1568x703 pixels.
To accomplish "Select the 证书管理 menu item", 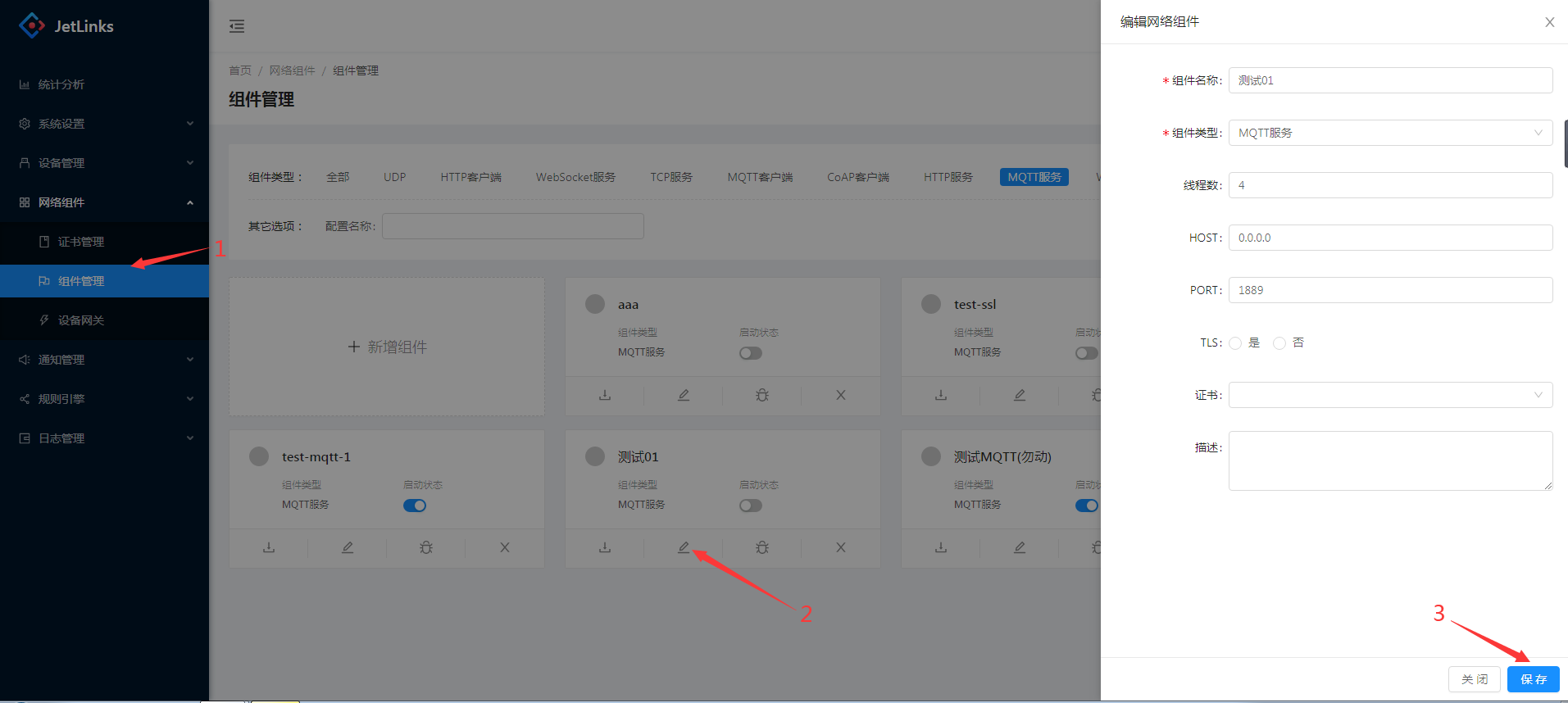I will click(81, 242).
